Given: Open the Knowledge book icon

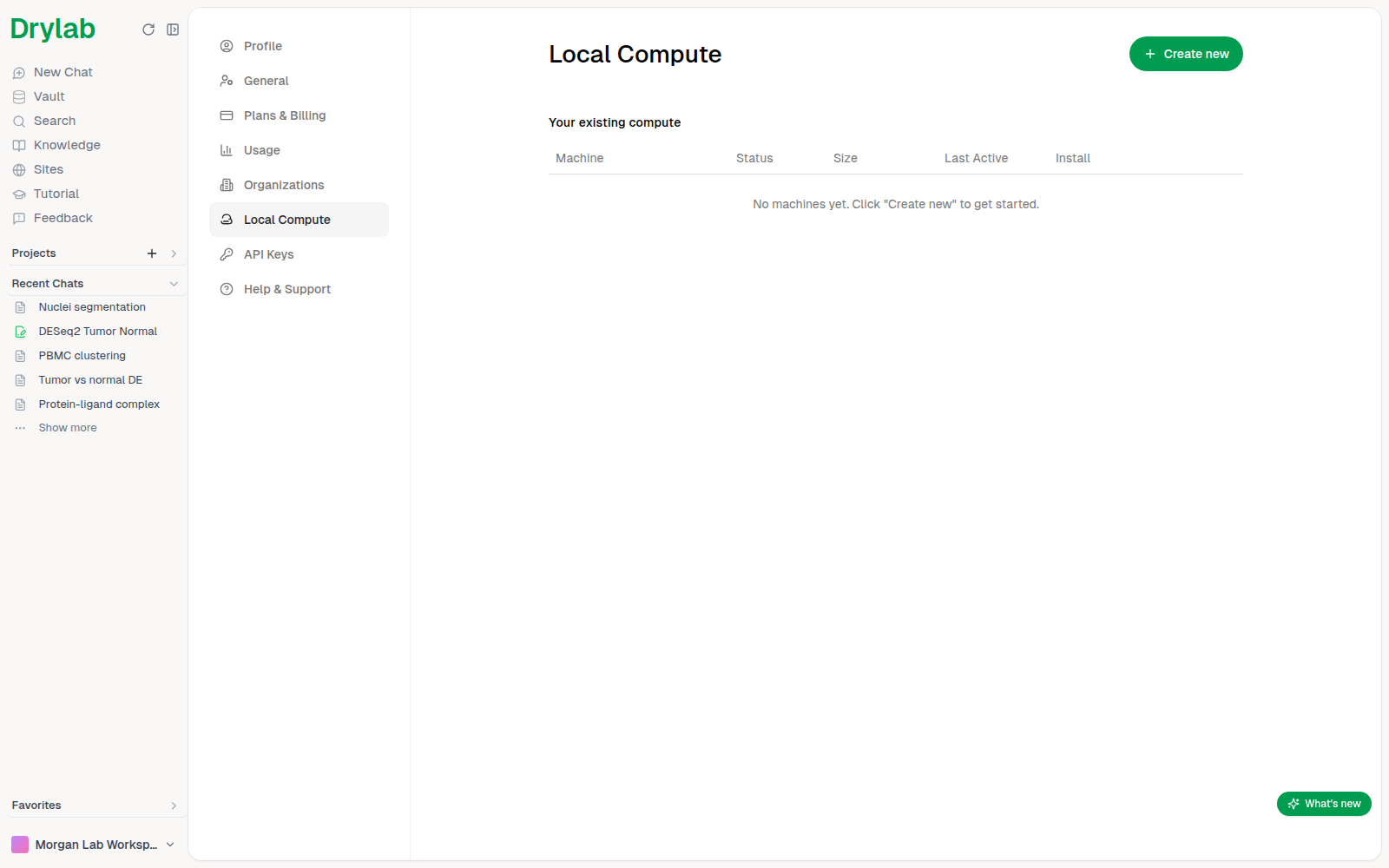Looking at the screenshot, I should (19, 146).
